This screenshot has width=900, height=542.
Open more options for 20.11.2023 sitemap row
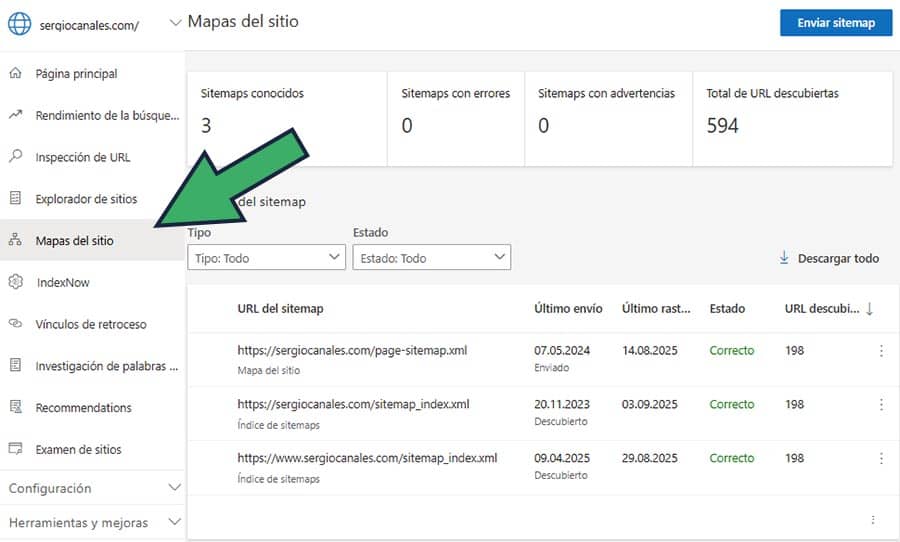point(881,404)
